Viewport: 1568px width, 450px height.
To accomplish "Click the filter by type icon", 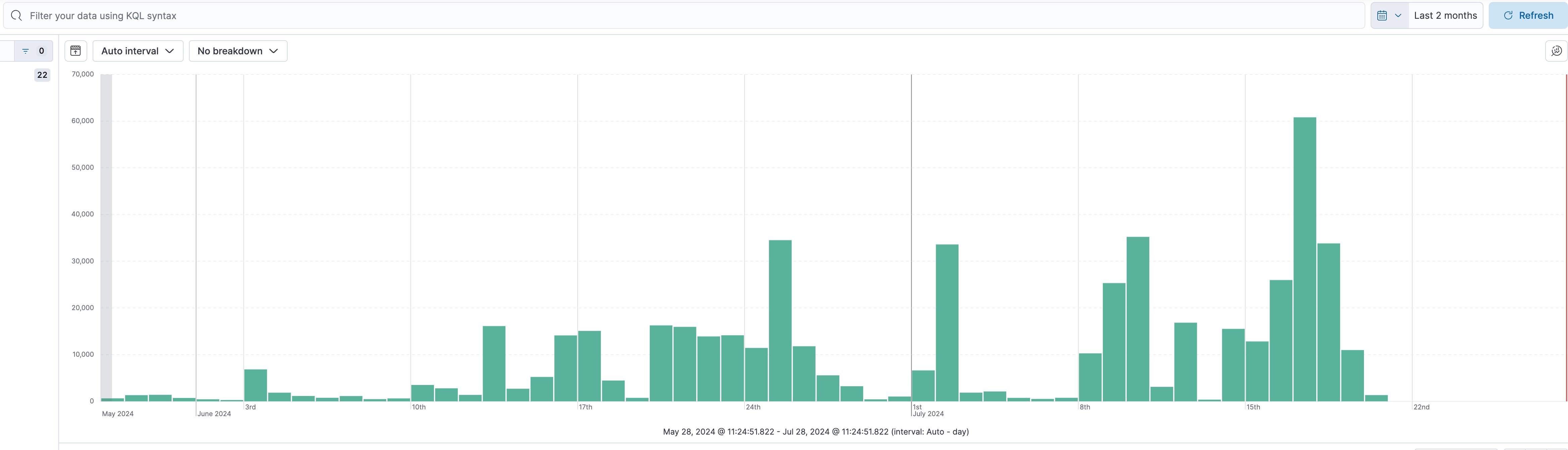I will click(26, 51).
